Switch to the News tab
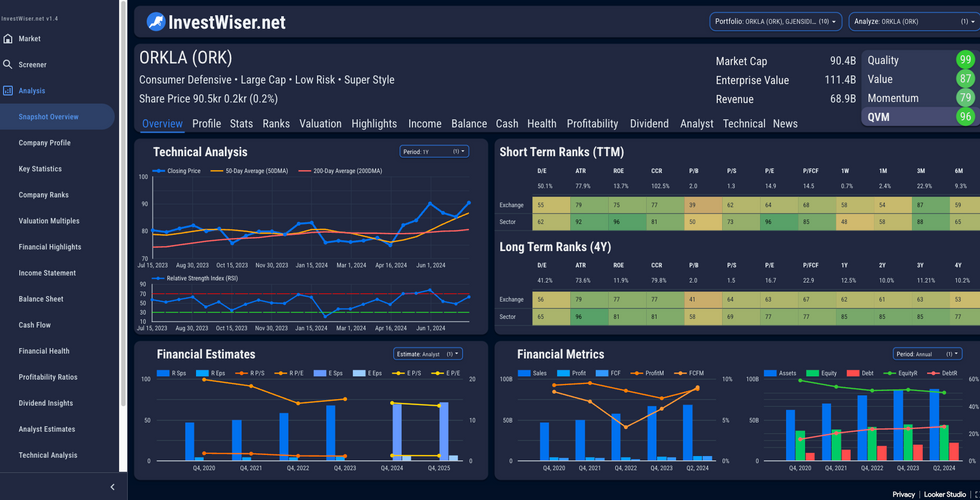Screen dimensions: 980x500 [x=785, y=124]
